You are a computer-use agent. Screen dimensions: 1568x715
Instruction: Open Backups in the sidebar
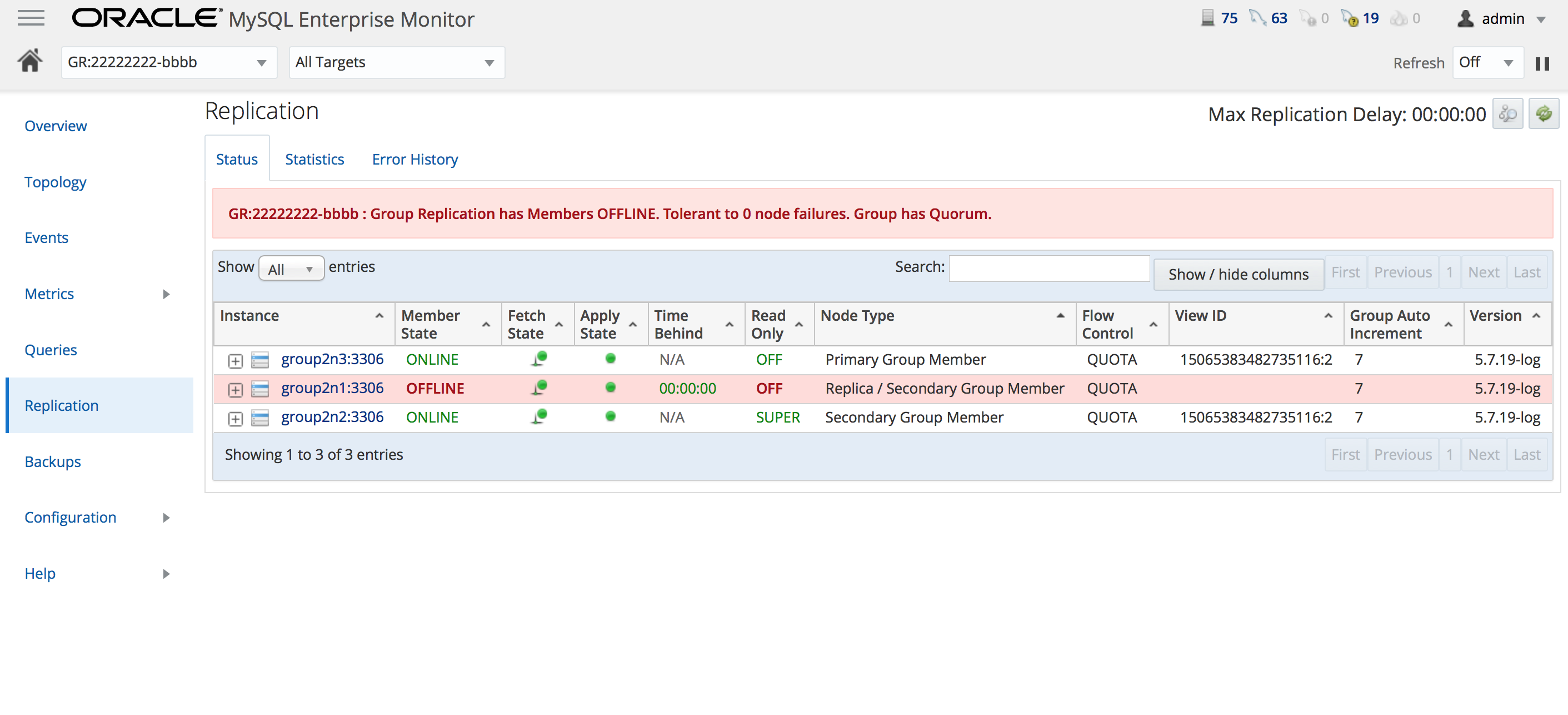[52, 461]
